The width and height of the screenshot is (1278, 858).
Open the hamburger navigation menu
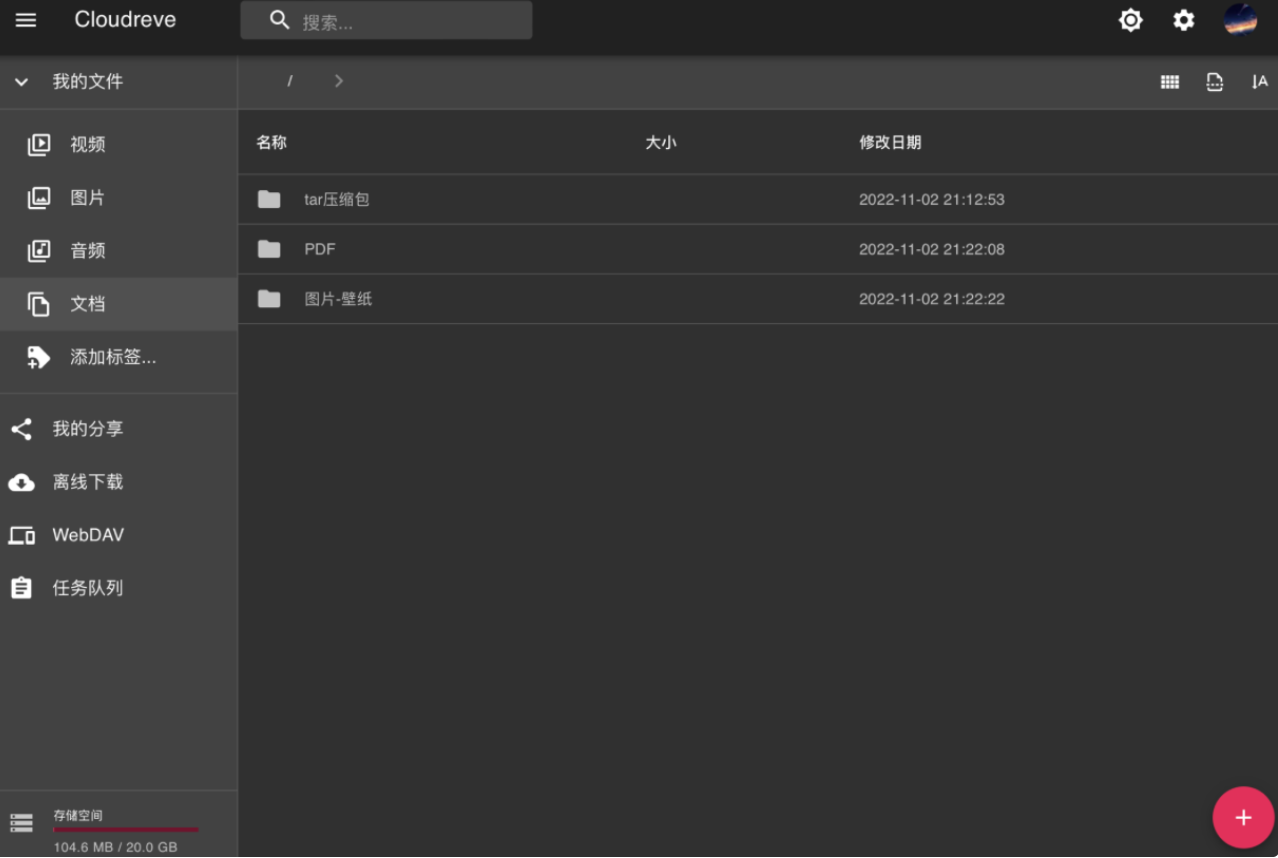[x=26, y=20]
